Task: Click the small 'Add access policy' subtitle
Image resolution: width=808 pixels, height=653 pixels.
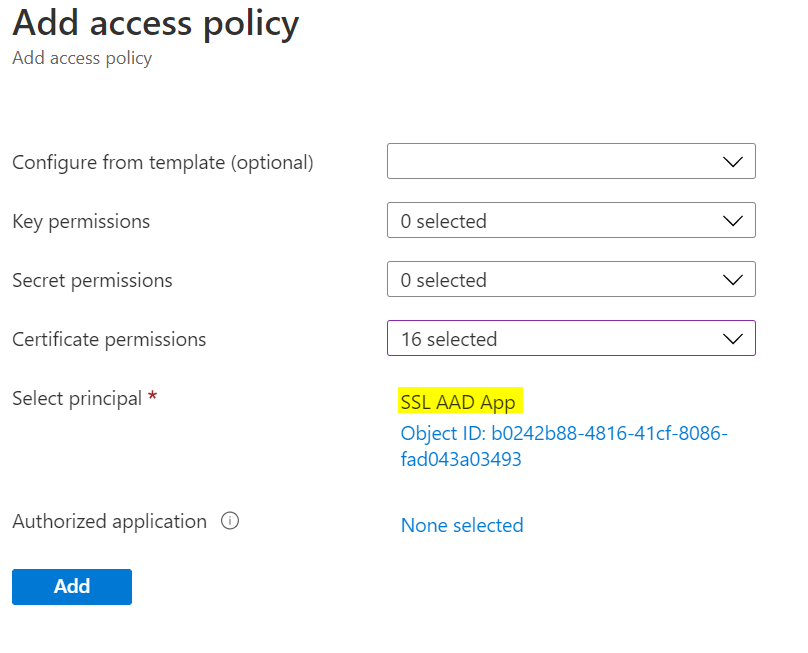Action: pyautogui.click(x=82, y=58)
